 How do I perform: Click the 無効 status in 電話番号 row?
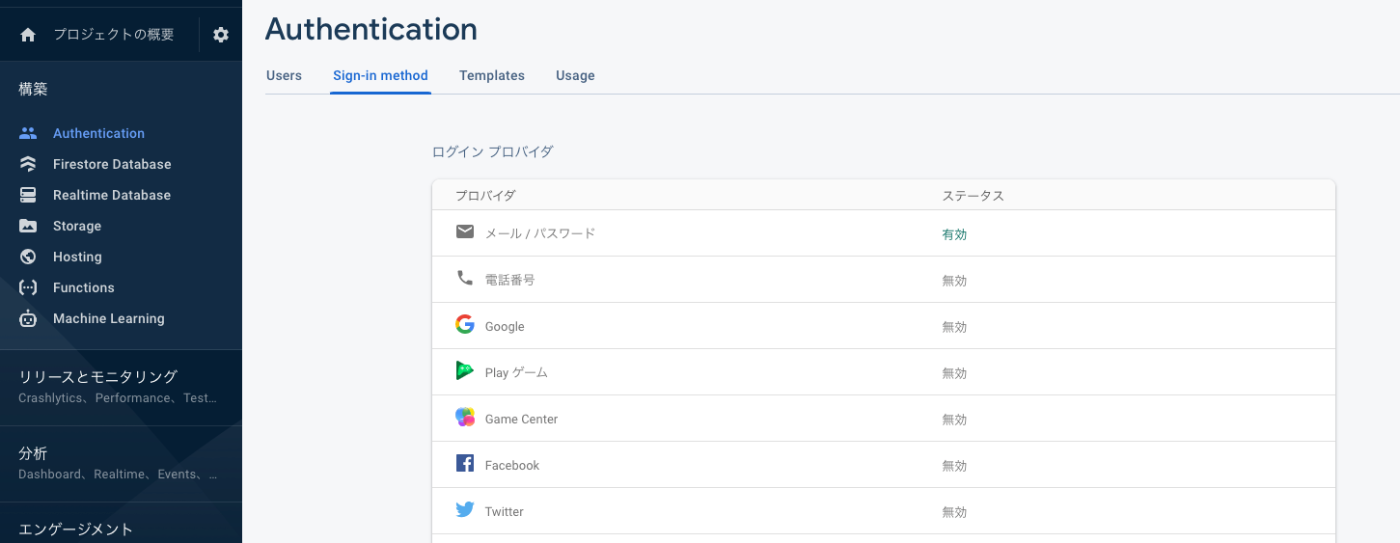[954, 281]
